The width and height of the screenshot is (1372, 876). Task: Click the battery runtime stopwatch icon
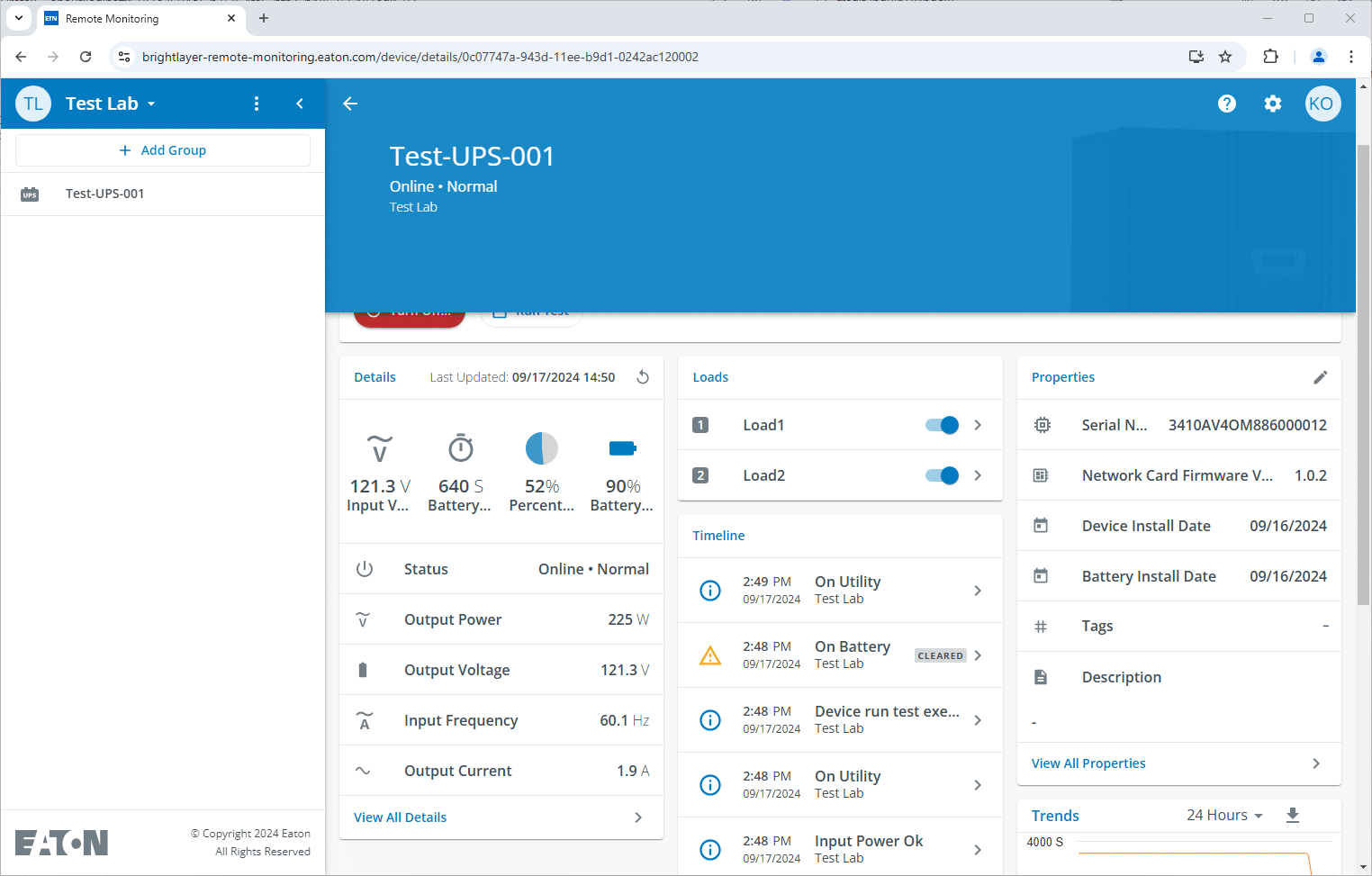461,447
